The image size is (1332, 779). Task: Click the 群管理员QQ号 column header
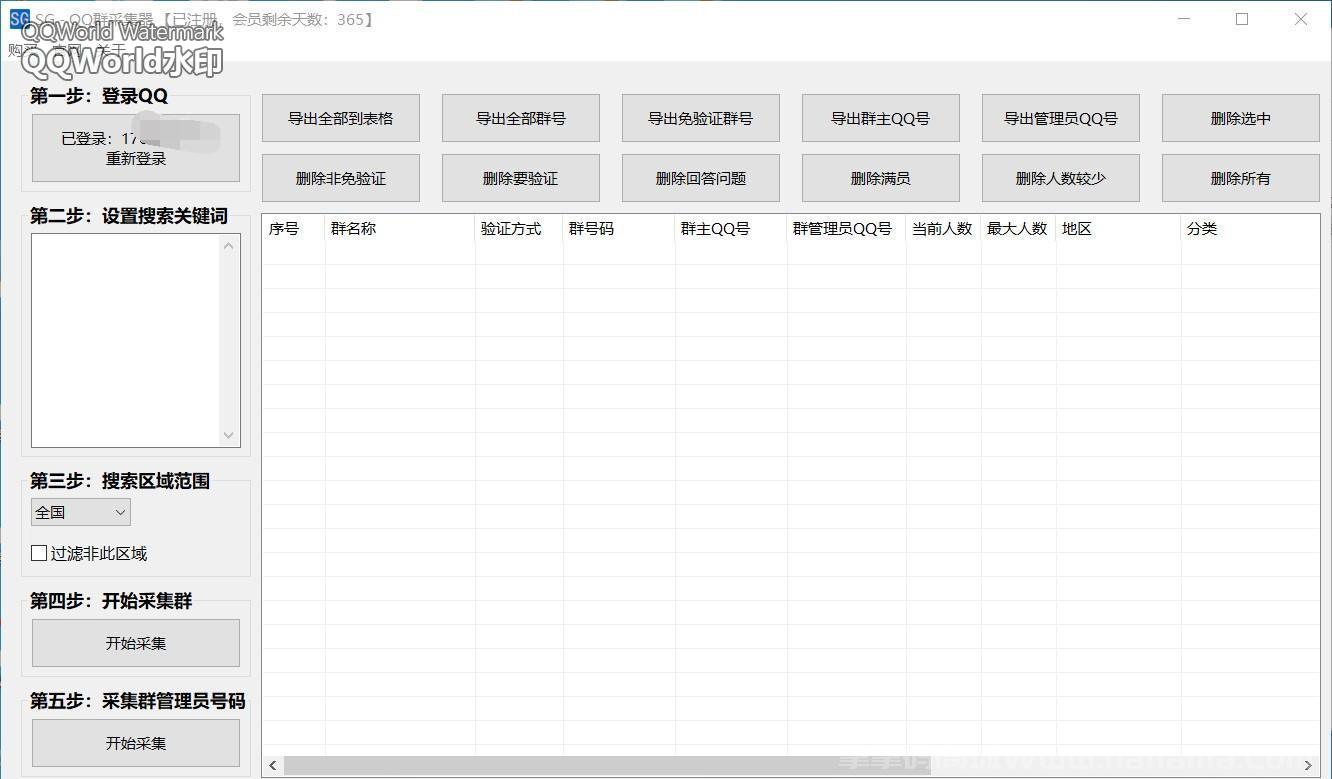[847, 229]
